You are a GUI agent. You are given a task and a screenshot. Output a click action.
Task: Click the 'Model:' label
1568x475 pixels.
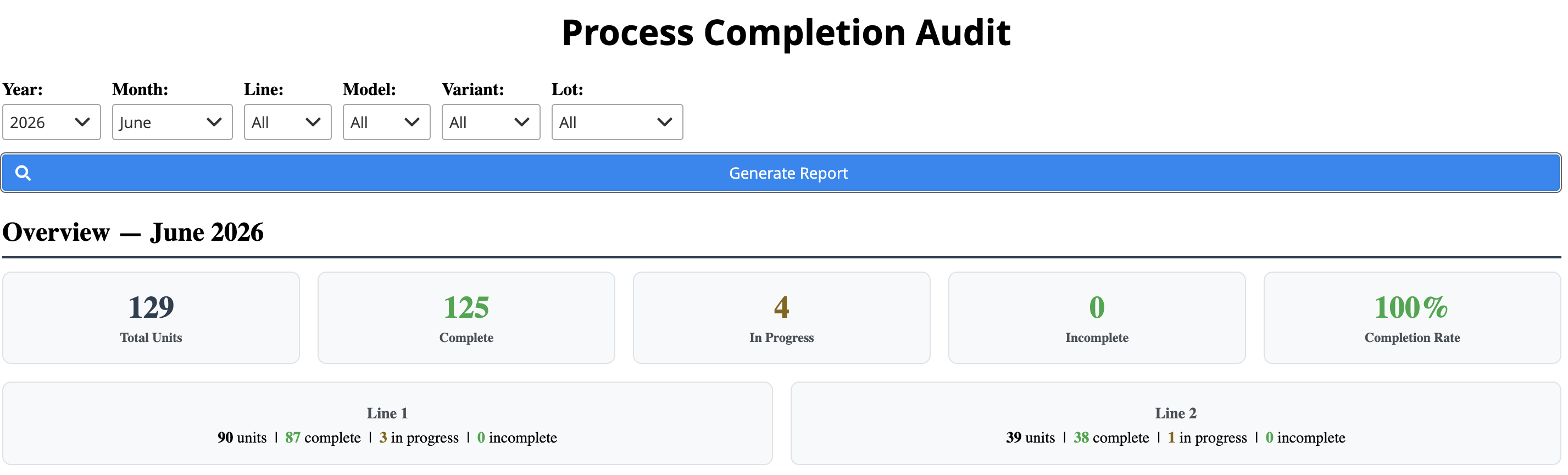(370, 90)
